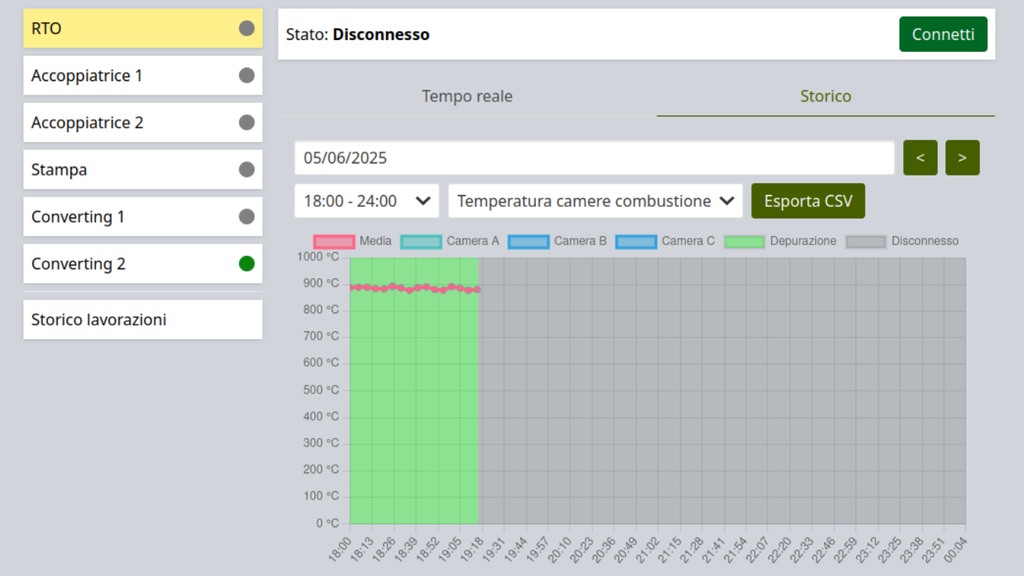
Task: Open the 18:00 - 24:00 time range dropdown
Action: 367,201
